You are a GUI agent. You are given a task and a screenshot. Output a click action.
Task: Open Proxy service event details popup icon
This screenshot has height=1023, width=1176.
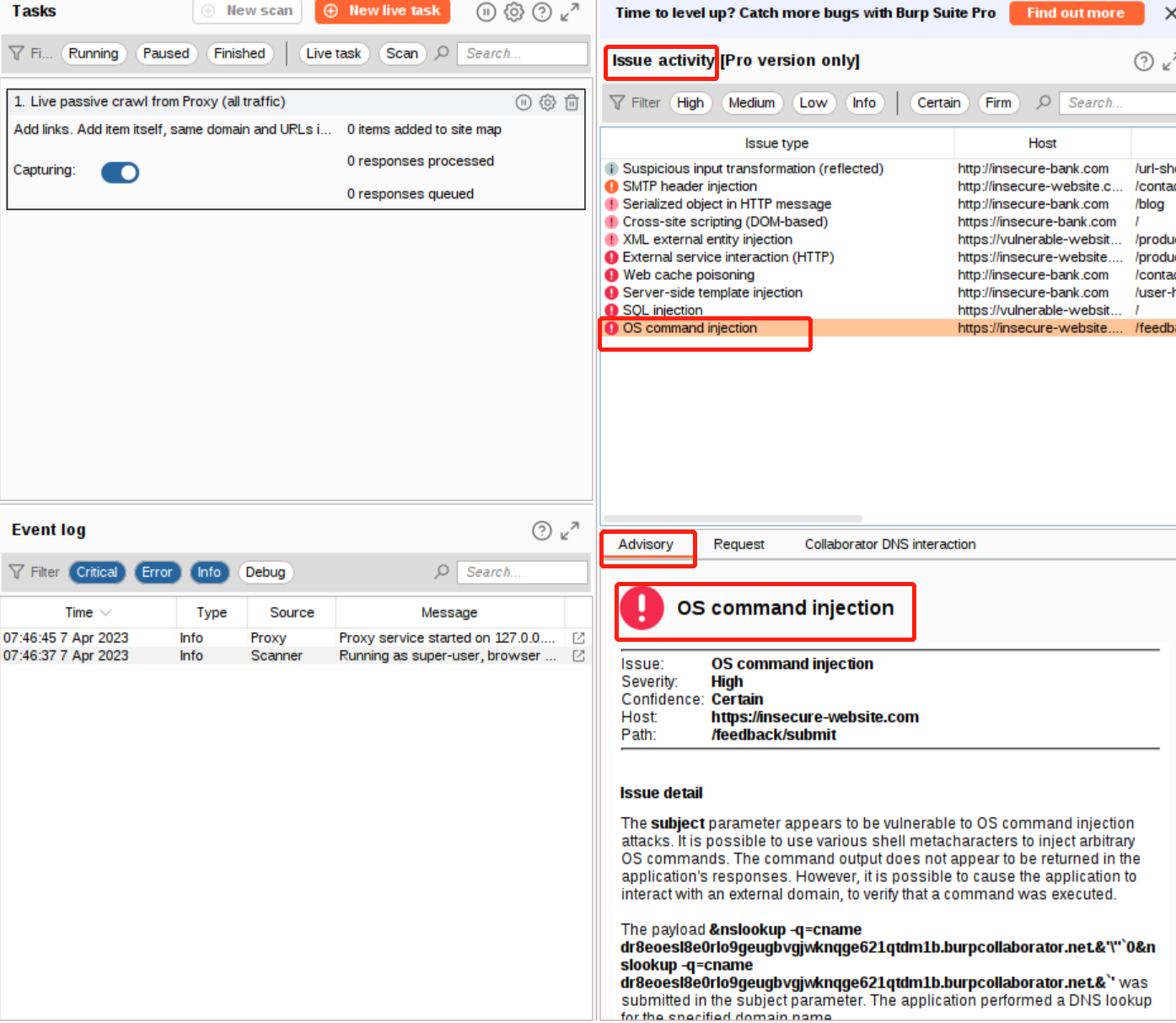578,638
